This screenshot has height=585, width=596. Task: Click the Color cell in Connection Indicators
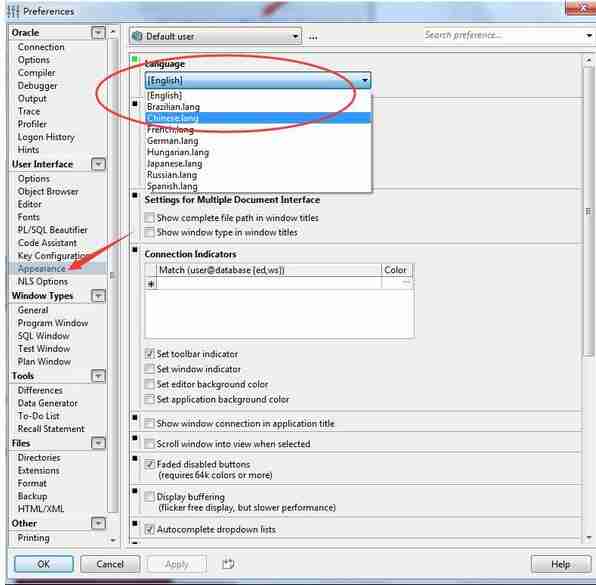click(397, 283)
